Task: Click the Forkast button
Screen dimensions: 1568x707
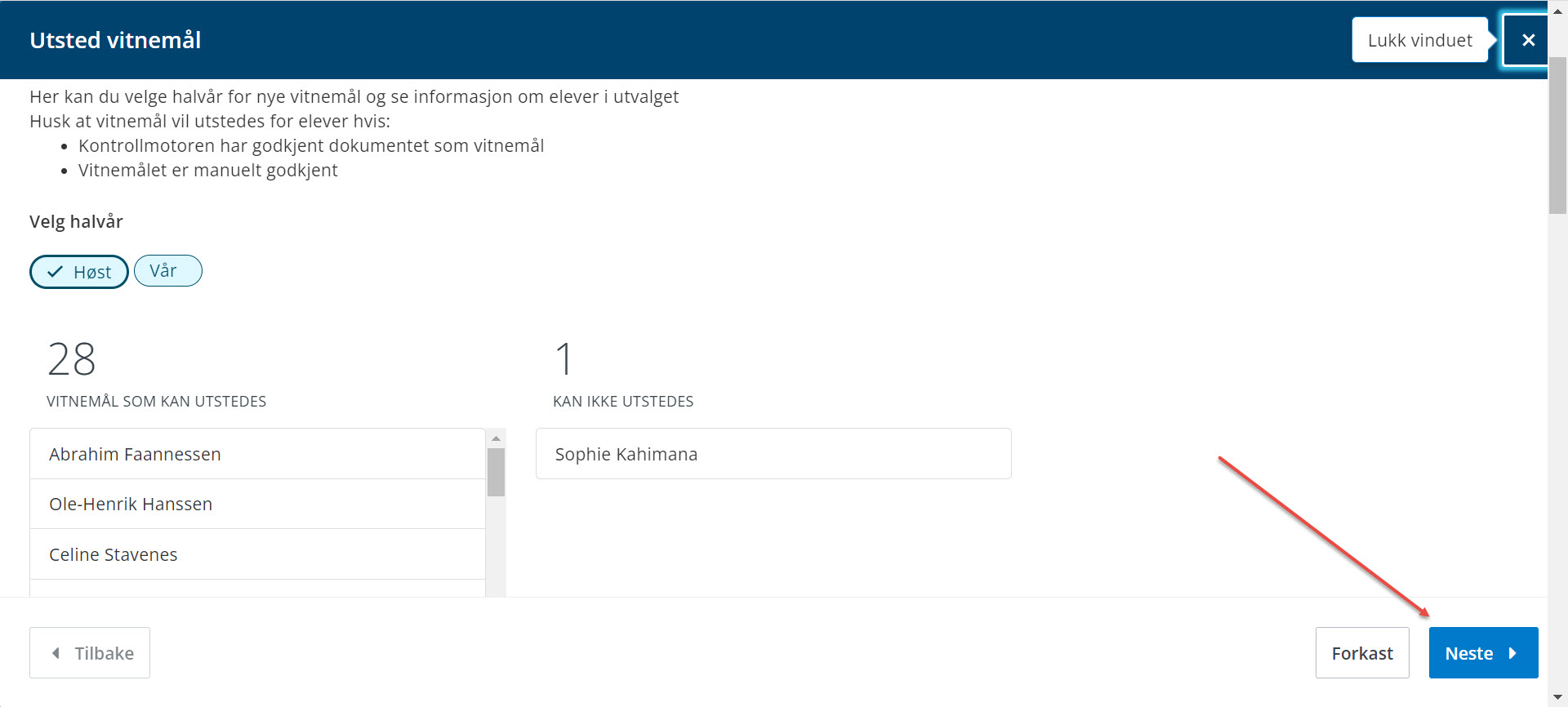Action: [x=1362, y=652]
